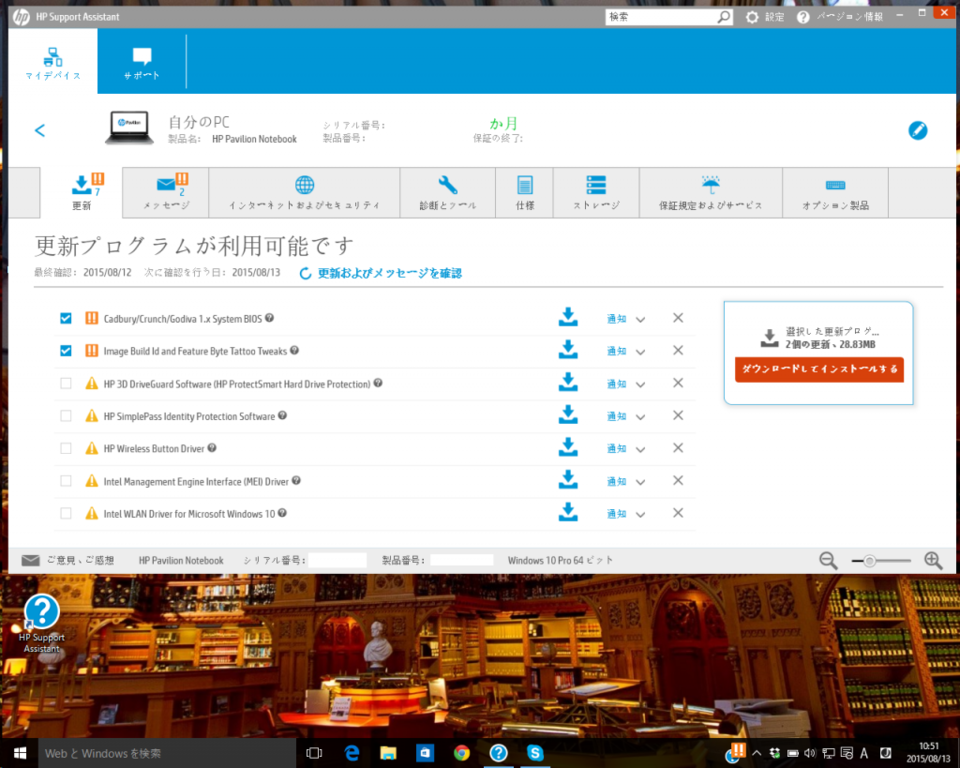
Task: Enable the HP Wireless Button Driver checkbox
Action: tap(65, 448)
